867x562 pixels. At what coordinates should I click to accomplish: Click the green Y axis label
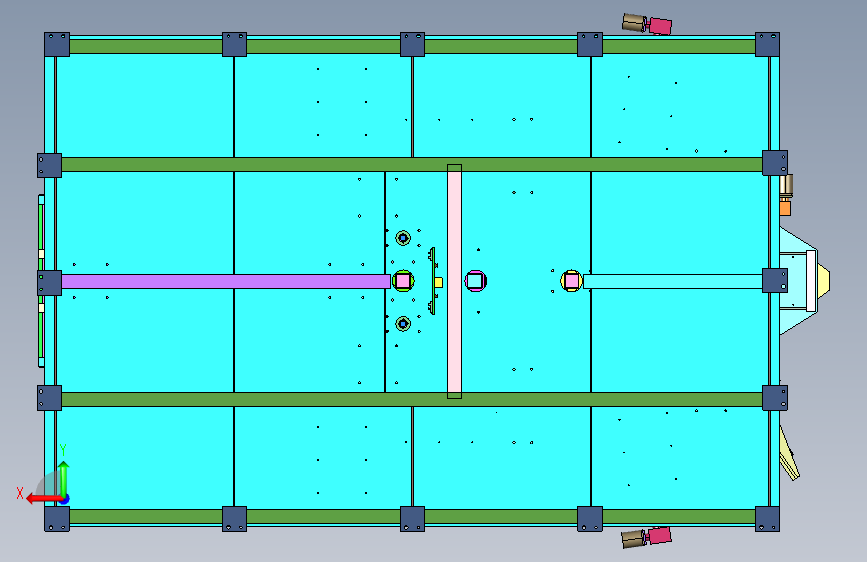[63, 450]
